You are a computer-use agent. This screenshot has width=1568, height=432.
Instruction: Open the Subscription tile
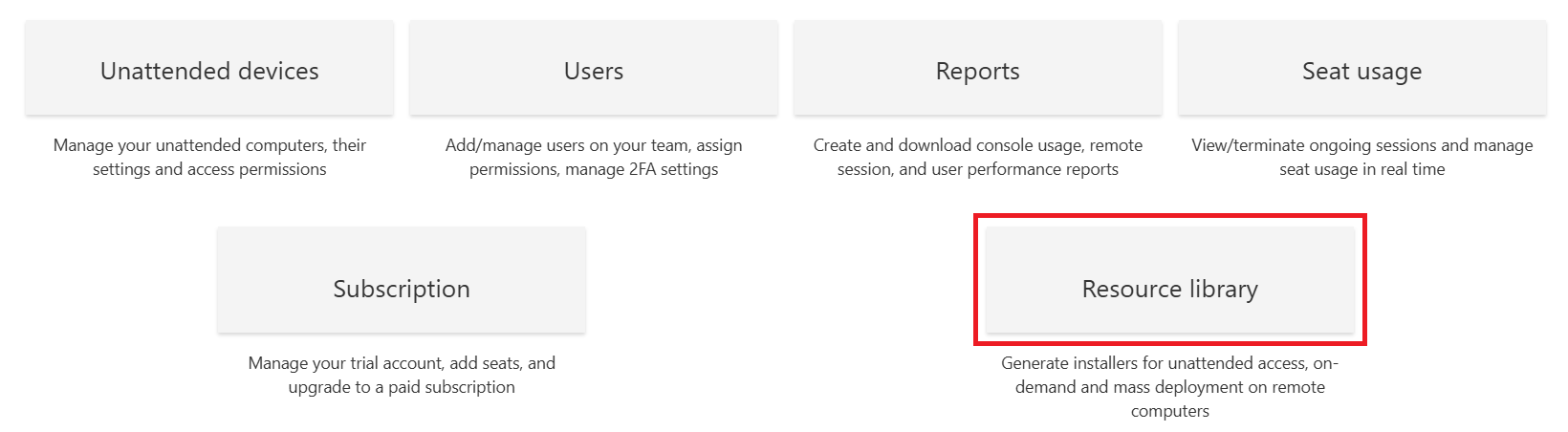pos(402,289)
